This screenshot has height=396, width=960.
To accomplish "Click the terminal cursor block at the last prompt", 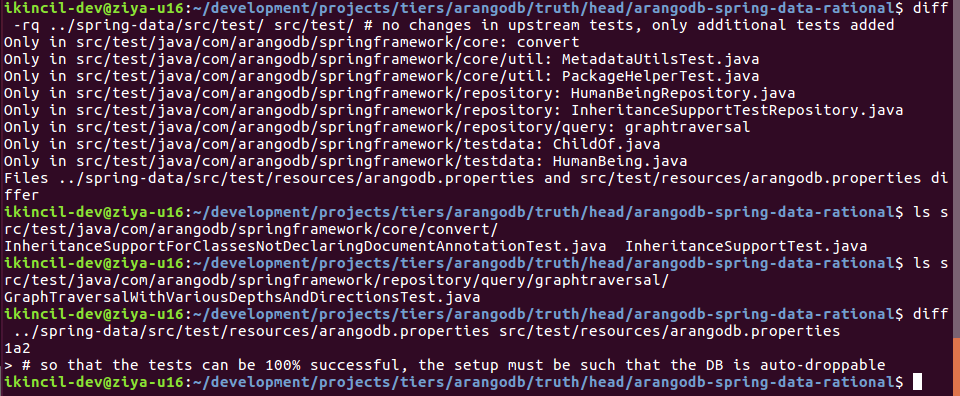I will click(x=917, y=382).
